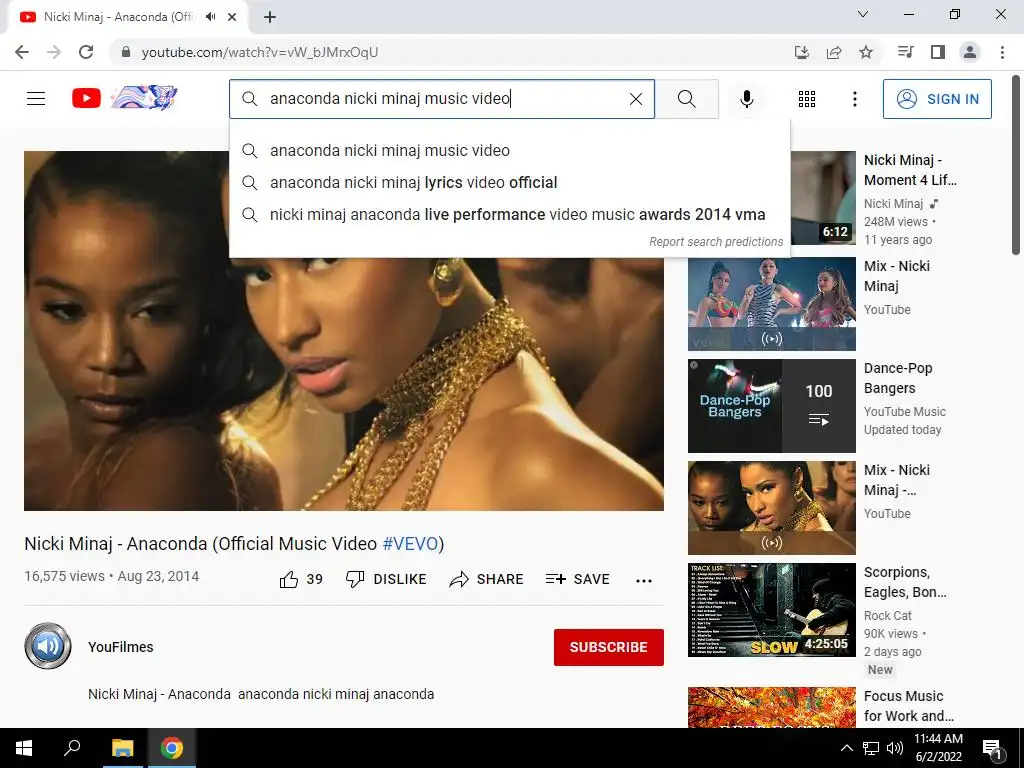Viewport: 1024px width, 768px height.
Task: Open the YouFilmes channel avatar
Action: 48,646
